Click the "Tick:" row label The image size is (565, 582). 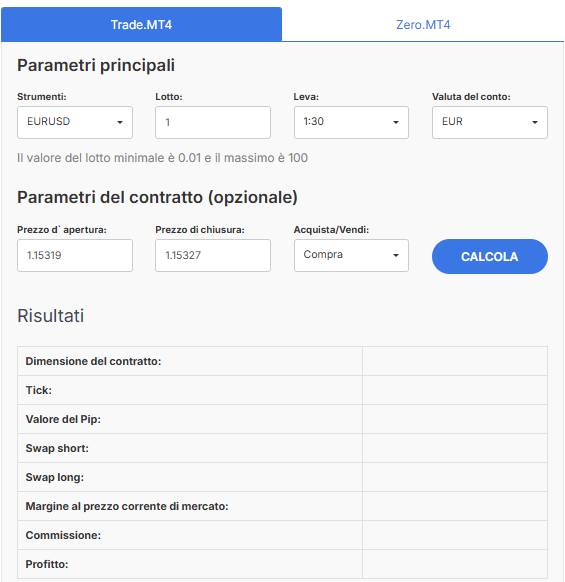tap(39, 390)
